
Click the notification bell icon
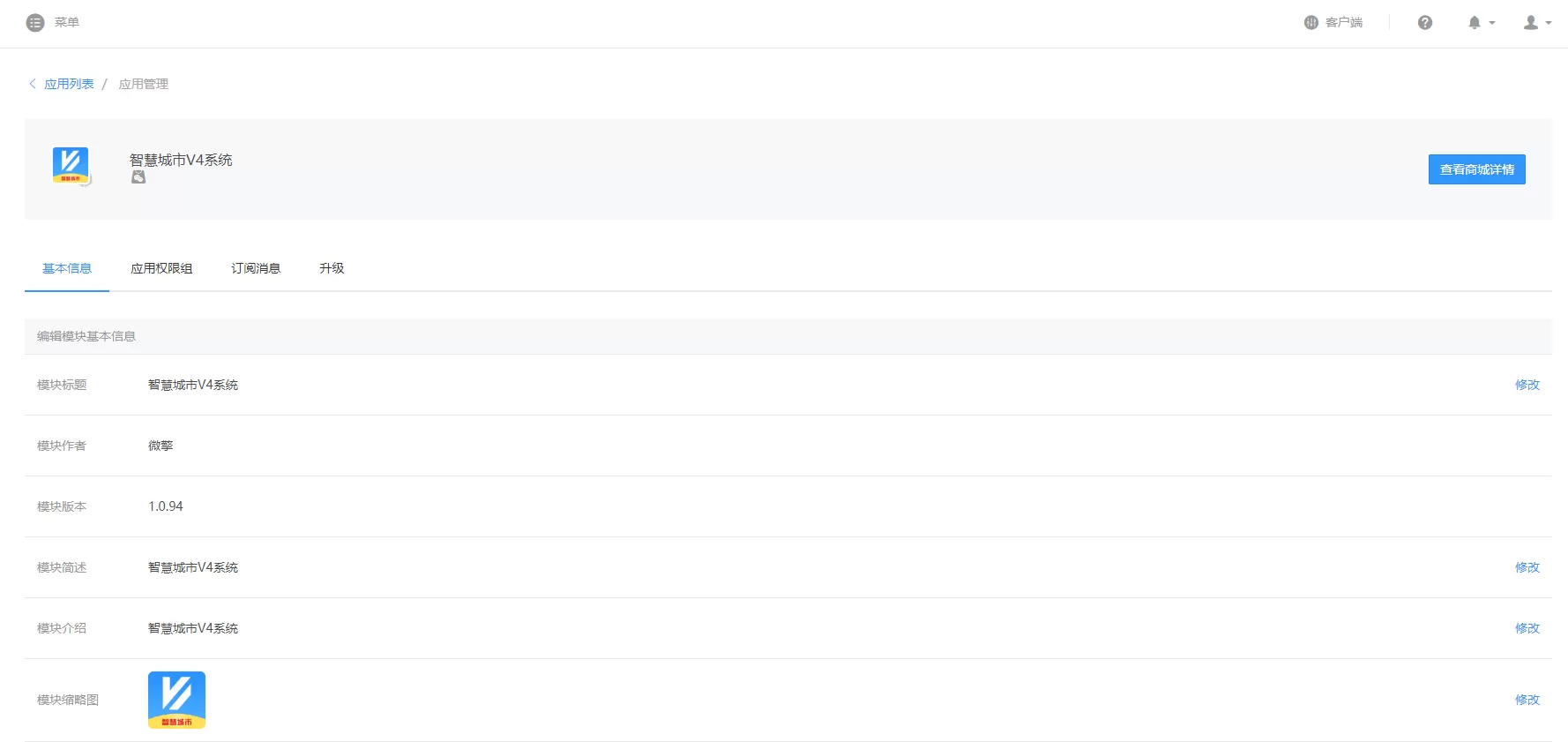pyautogui.click(x=1475, y=23)
